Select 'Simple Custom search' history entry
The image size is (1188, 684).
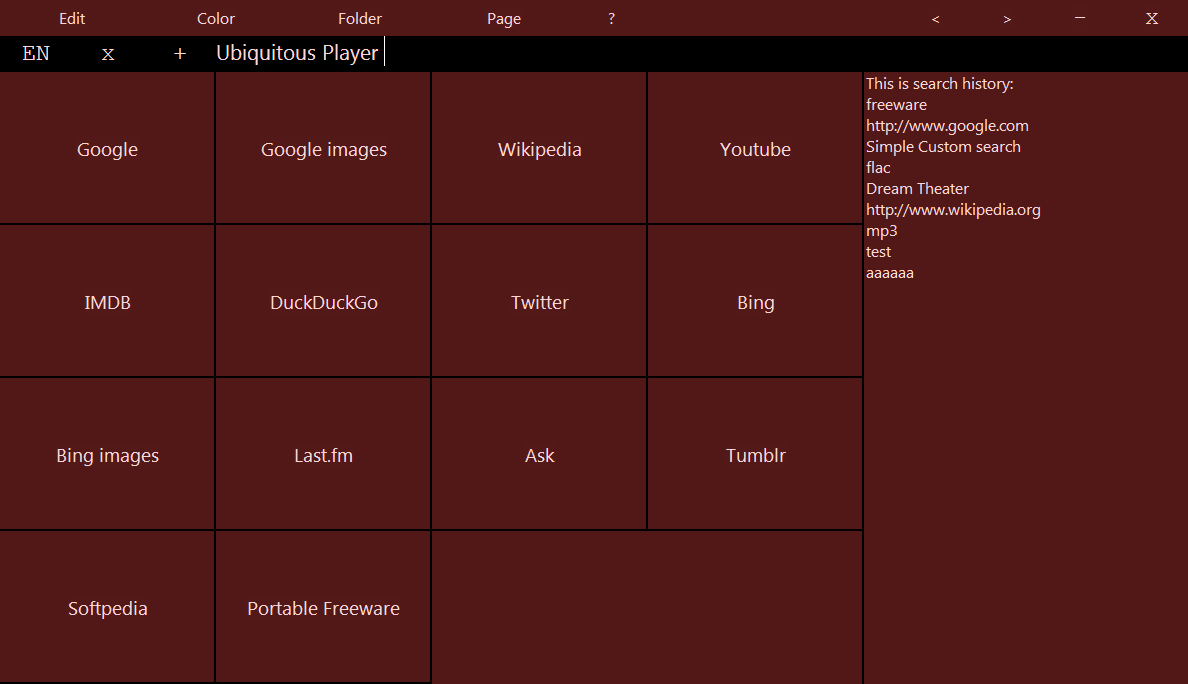click(x=943, y=146)
